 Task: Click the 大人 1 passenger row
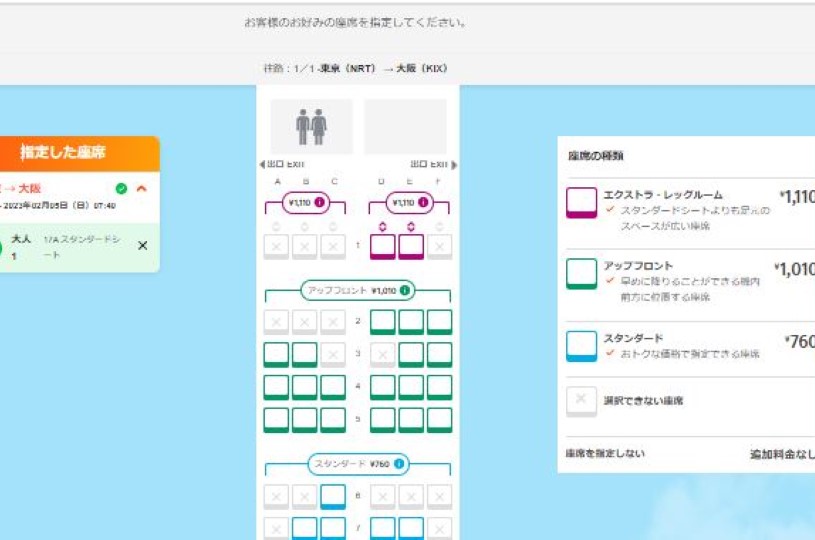[x=80, y=247]
